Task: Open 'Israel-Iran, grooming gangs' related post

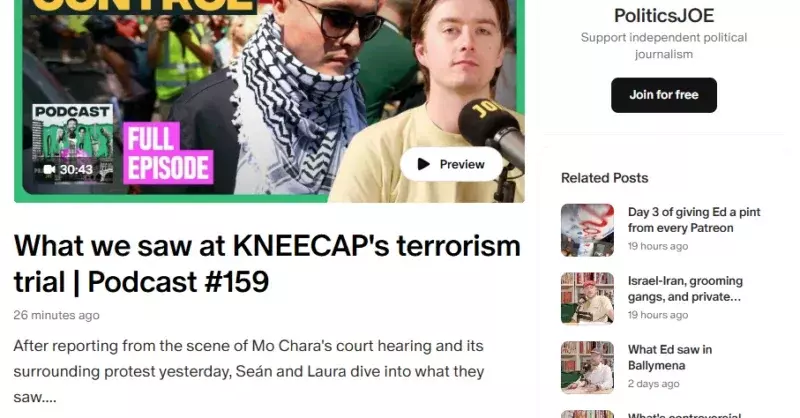Action: 685,289
